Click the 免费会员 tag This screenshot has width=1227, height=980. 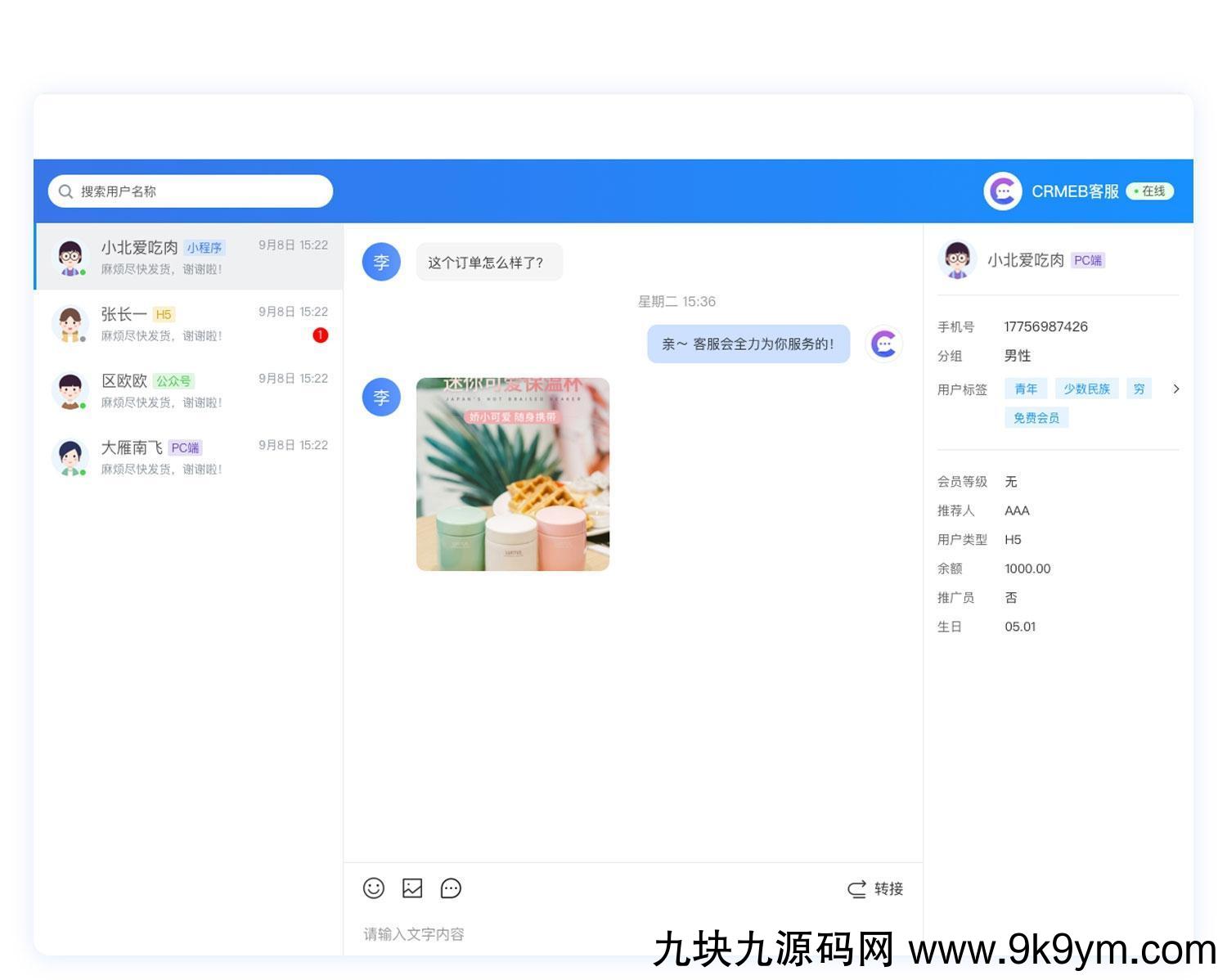click(x=1036, y=418)
